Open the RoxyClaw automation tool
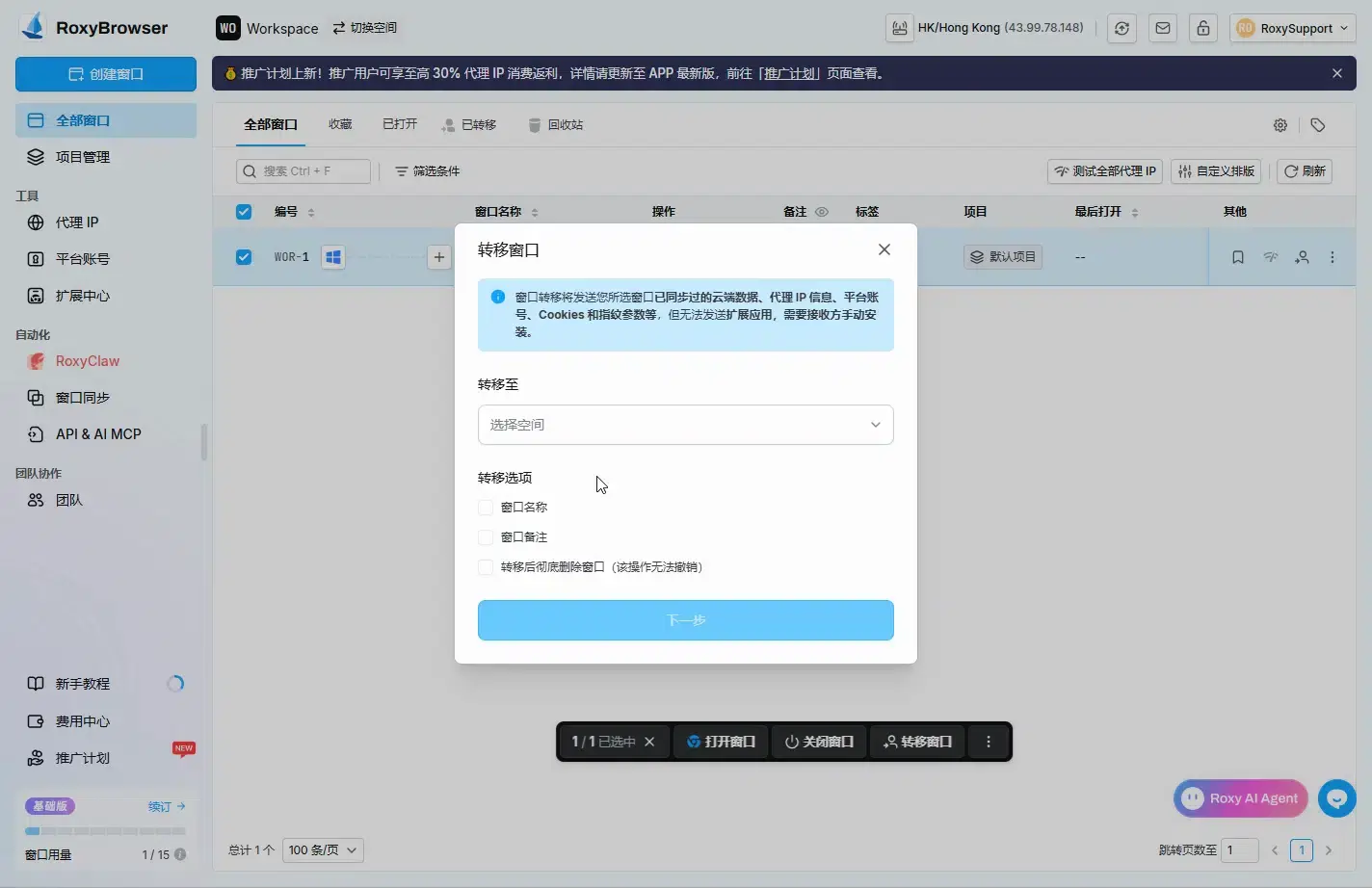This screenshot has width=1372, height=888. [x=89, y=361]
